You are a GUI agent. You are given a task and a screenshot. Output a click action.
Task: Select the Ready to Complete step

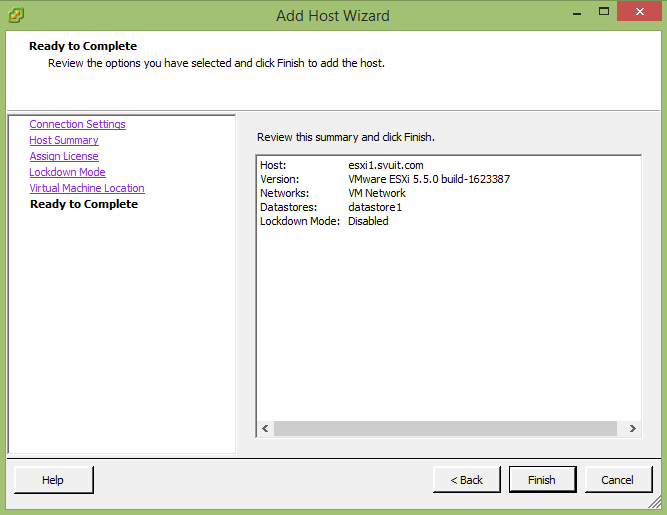coord(84,204)
